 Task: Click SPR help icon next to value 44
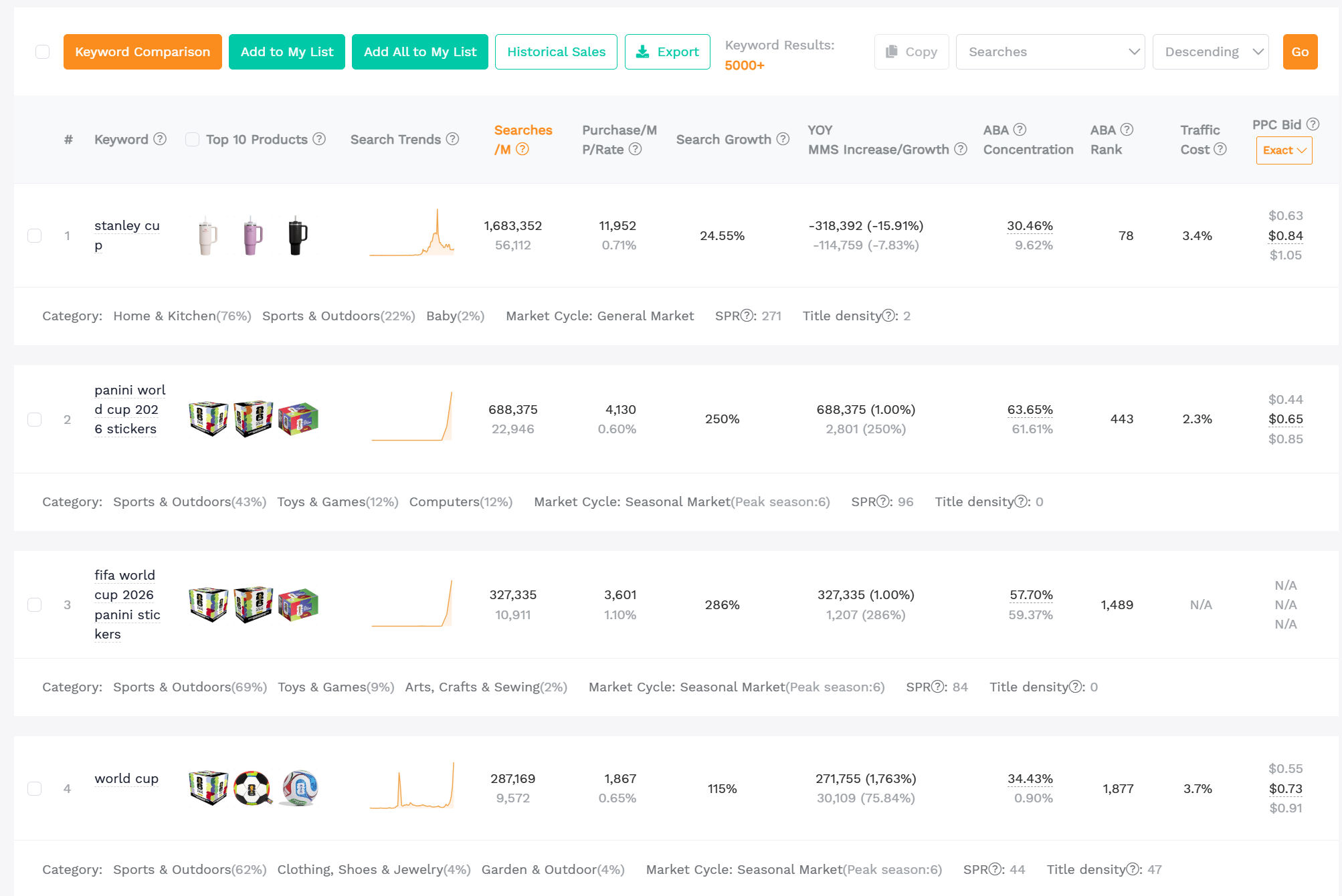tap(995, 869)
